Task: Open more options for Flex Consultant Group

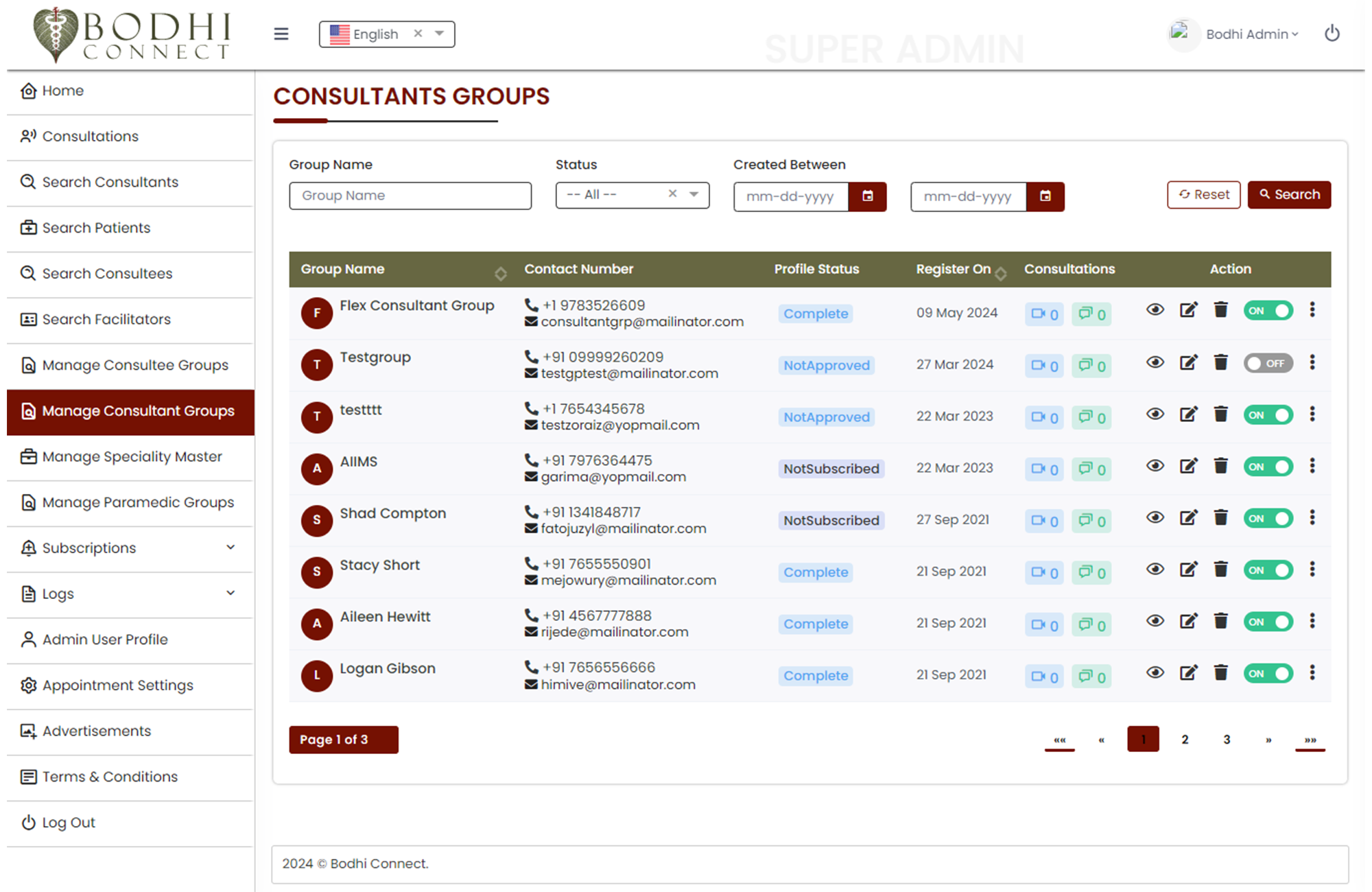Action: click(1312, 310)
